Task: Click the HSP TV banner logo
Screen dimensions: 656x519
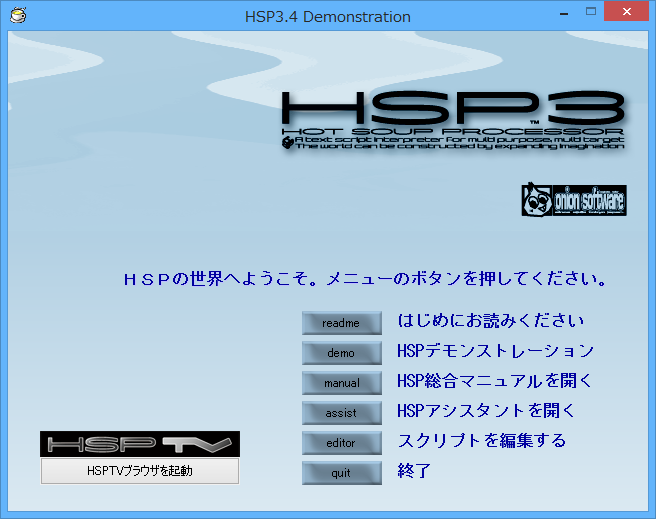Action: [x=140, y=444]
